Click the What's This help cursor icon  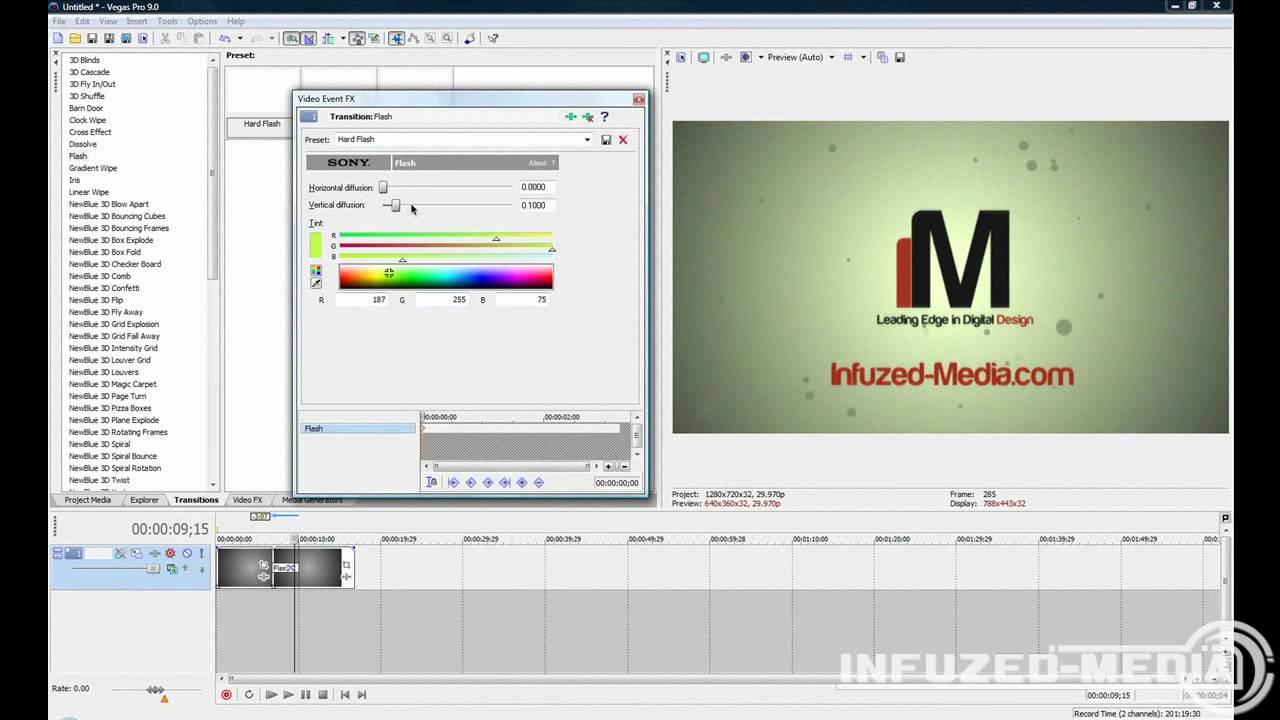493,39
